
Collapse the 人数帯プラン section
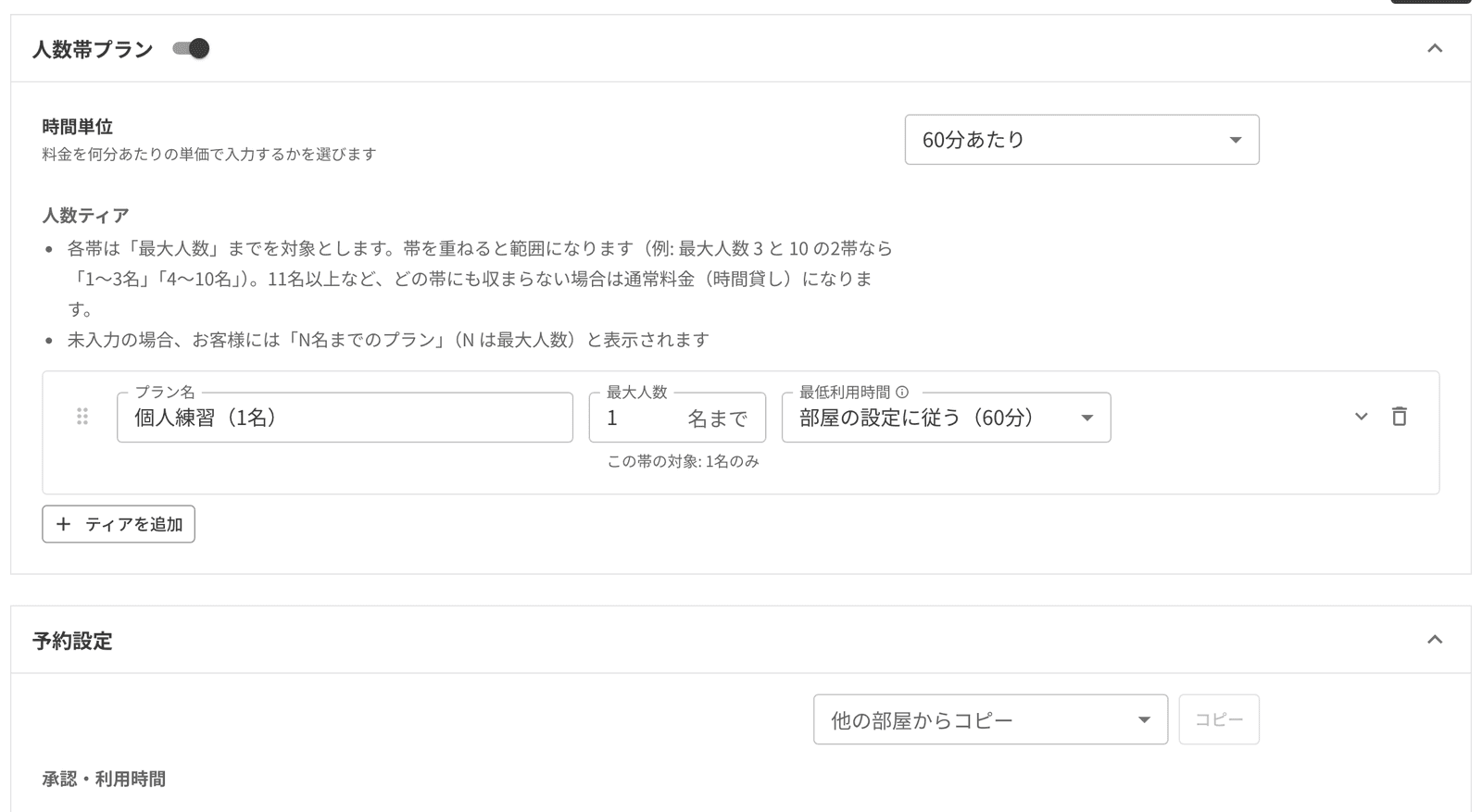(x=1435, y=48)
